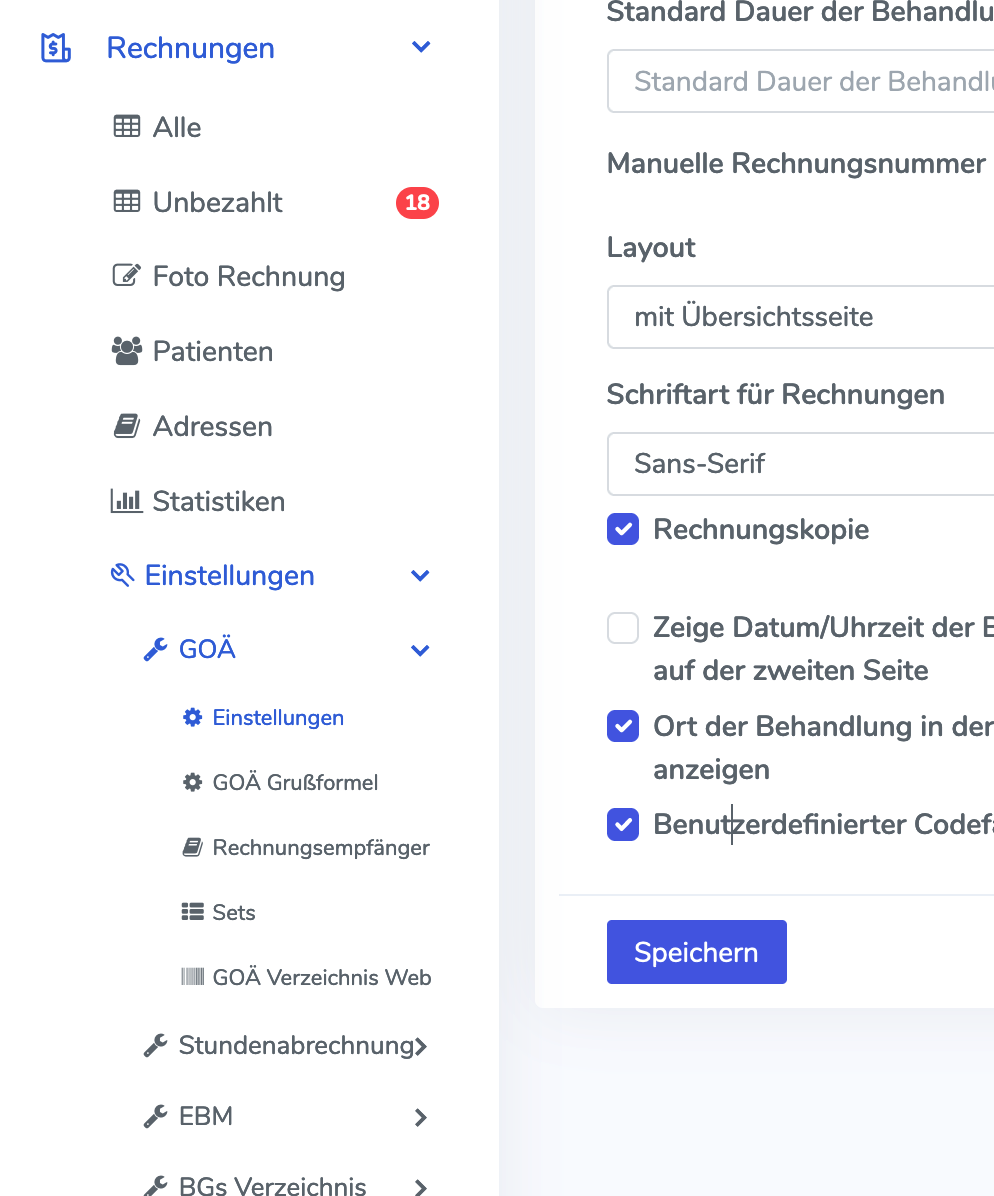Click the list icon beside Sets

192,912
